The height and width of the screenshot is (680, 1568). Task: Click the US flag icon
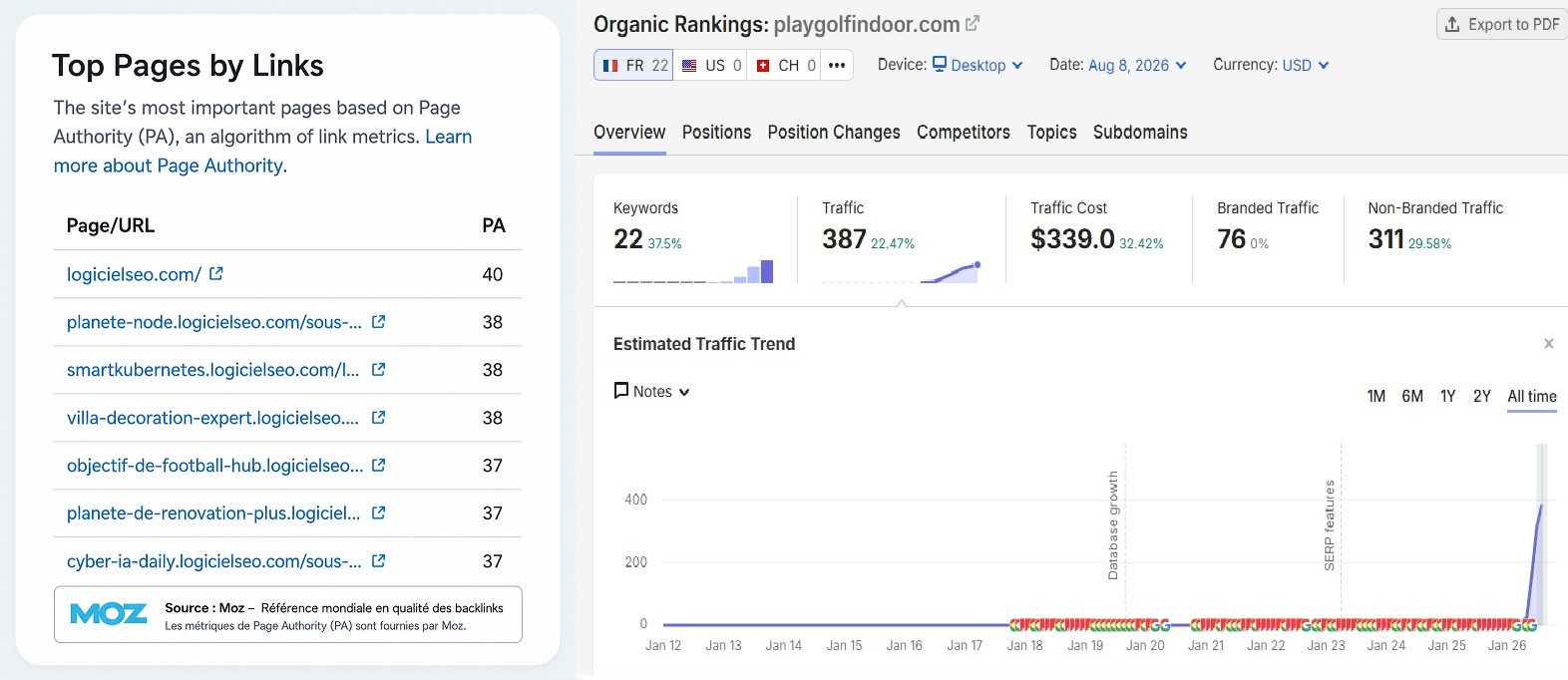pyautogui.click(x=689, y=66)
